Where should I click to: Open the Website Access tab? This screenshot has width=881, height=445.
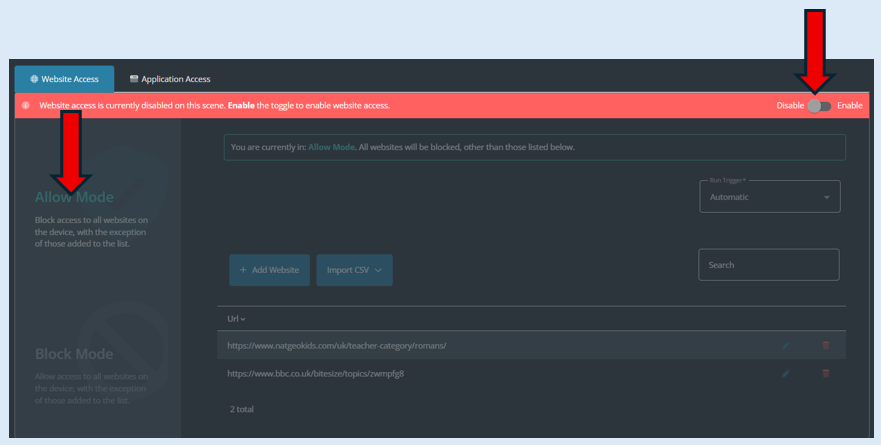(65, 79)
